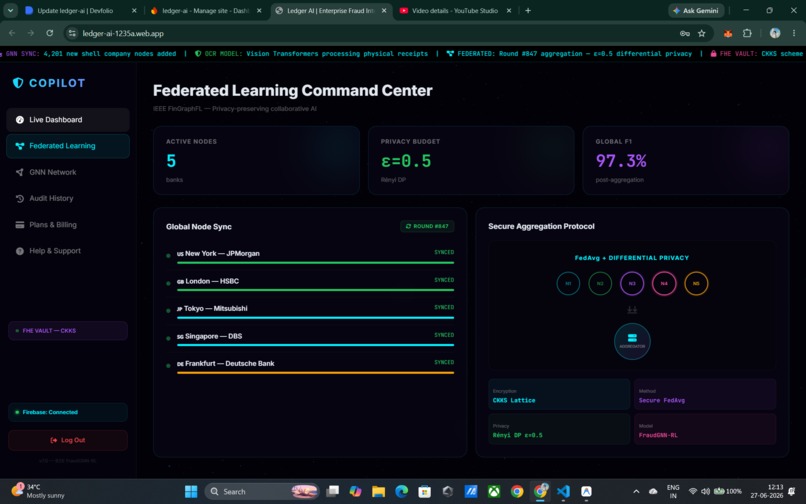Open Xbox app from taskbar
This screenshot has height=504, width=806.
click(x=493, y=492)
